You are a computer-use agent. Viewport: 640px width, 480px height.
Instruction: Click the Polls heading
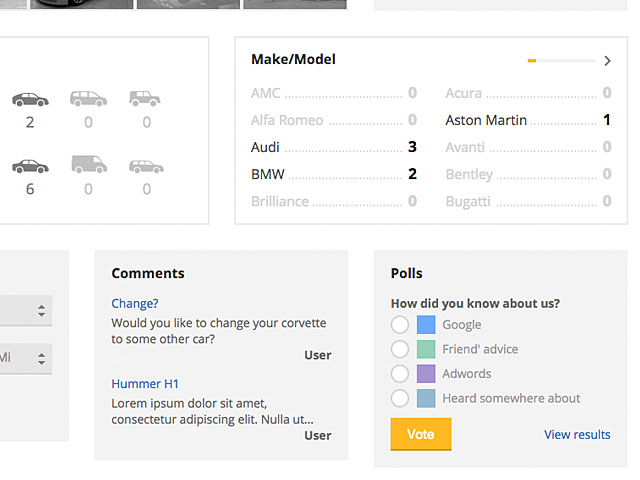407,273
